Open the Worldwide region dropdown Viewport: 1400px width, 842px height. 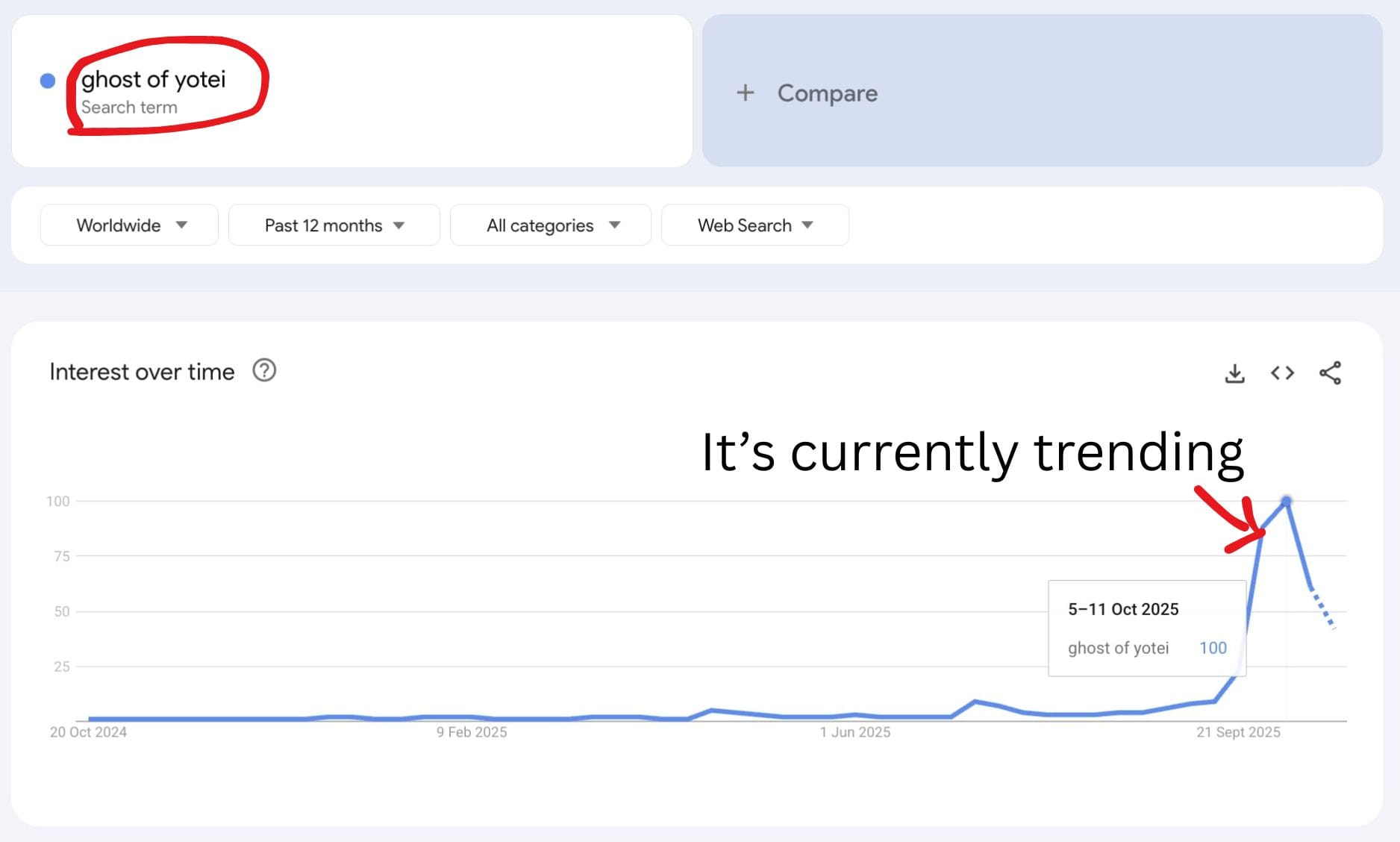click(x=129, y=225)
